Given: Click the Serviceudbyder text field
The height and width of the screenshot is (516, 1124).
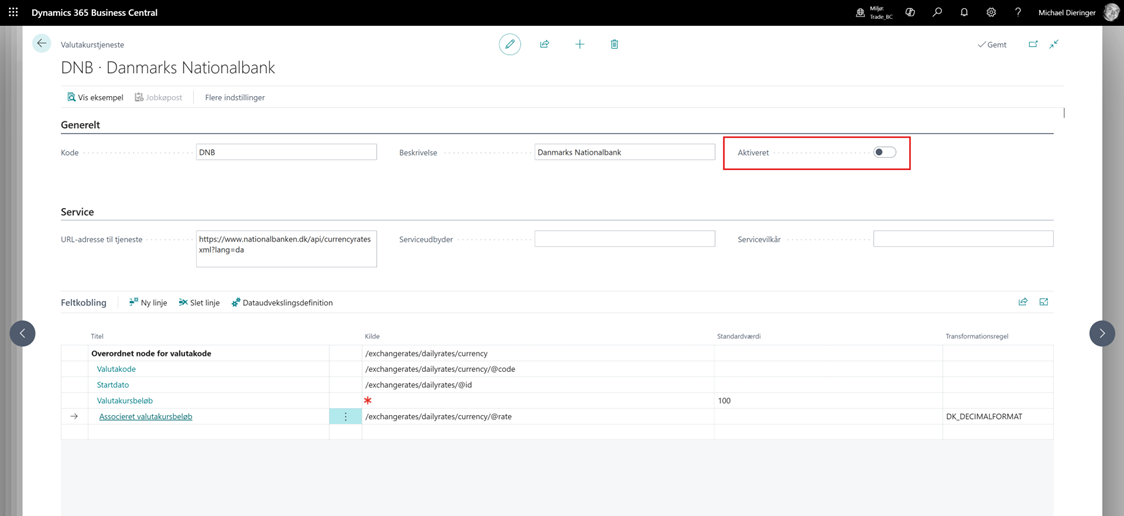Looking at the screenshot, I should [624, 239].
